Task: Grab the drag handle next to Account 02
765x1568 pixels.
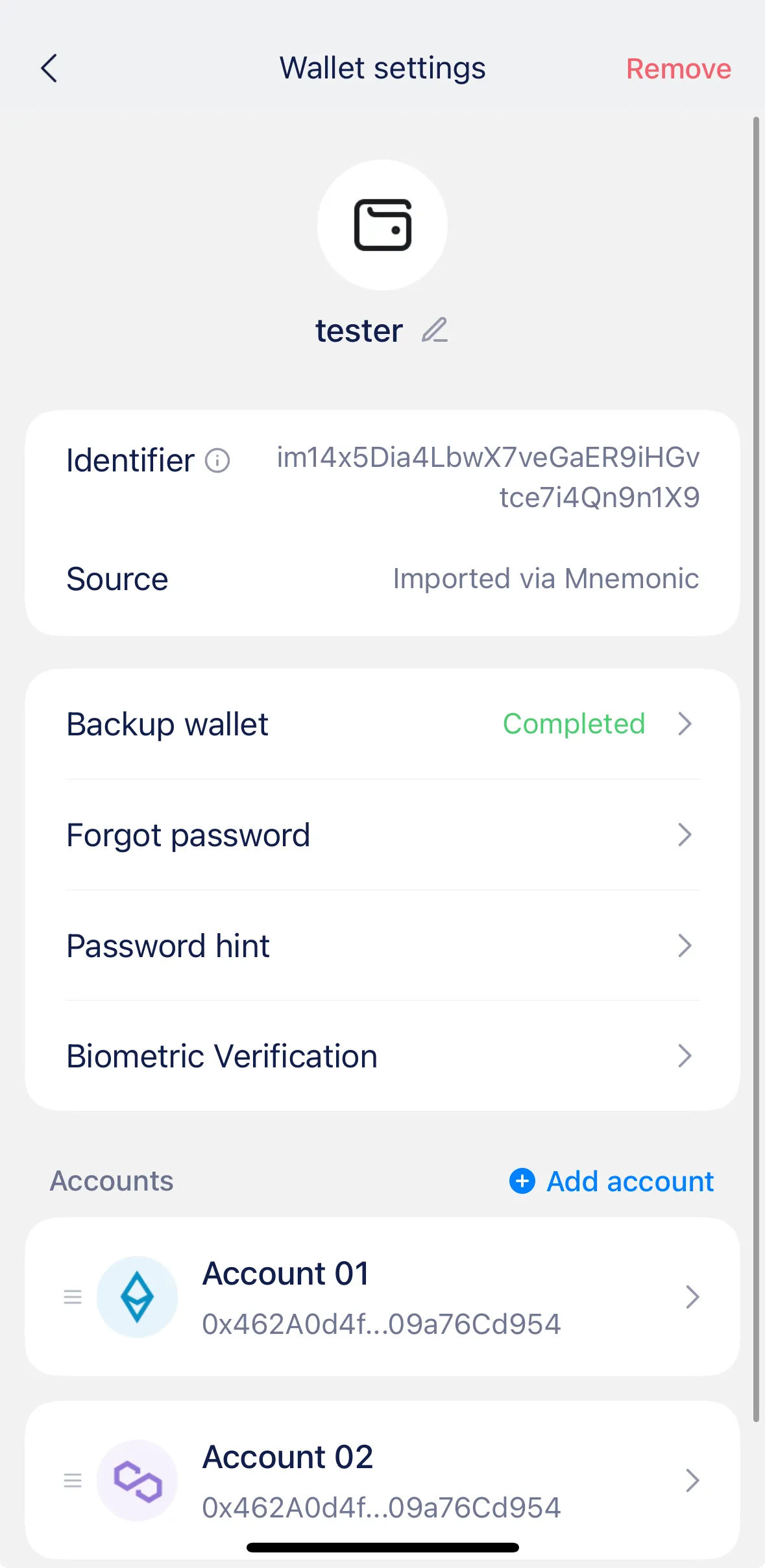Action: pos(72,1480)
